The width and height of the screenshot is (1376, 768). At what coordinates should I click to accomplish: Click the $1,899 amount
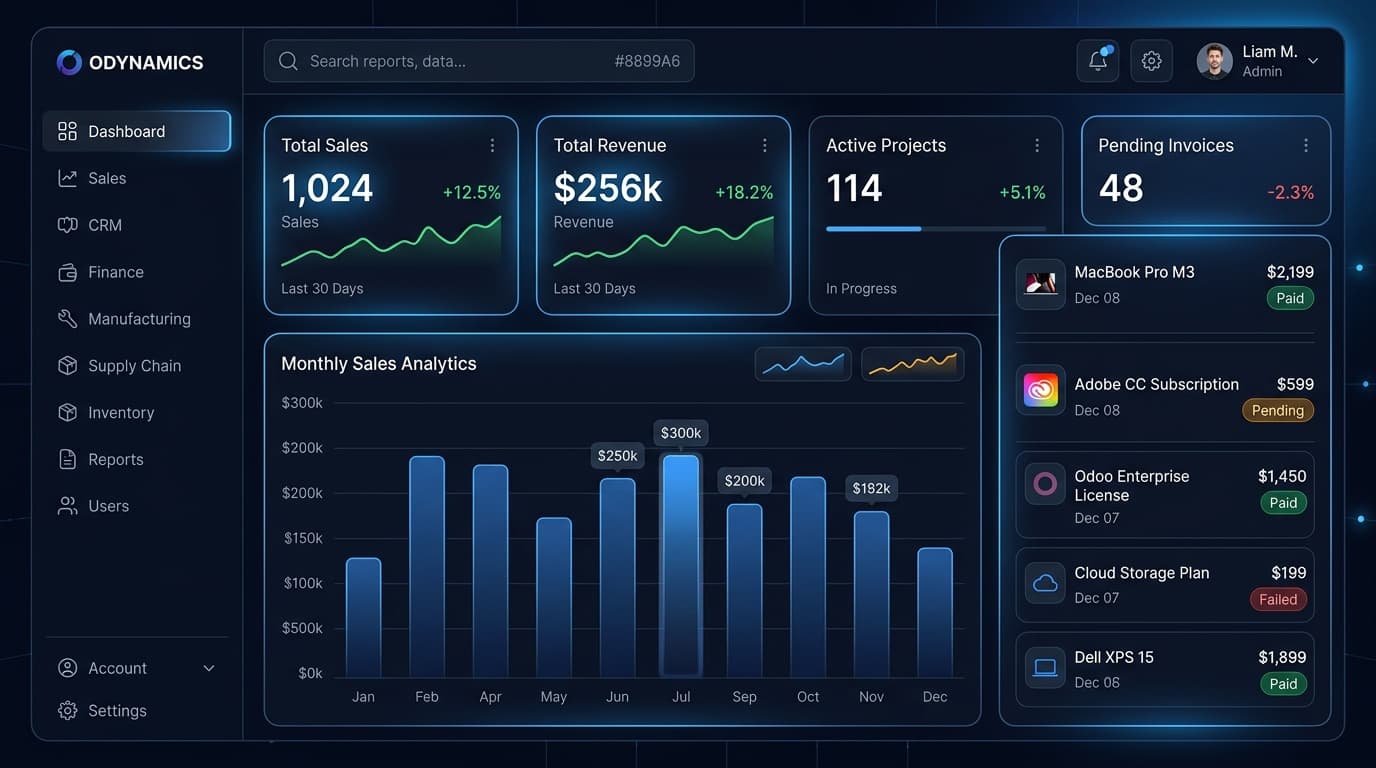click(1282, 657)
